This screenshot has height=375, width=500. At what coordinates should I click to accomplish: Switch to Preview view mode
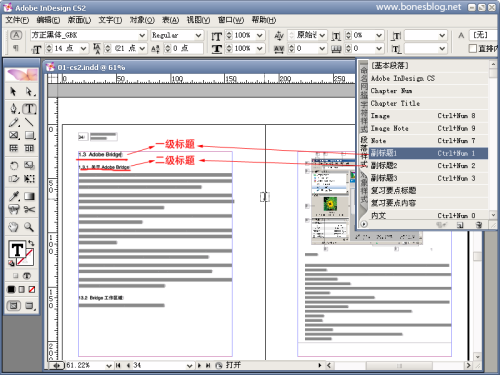(29, 306)
